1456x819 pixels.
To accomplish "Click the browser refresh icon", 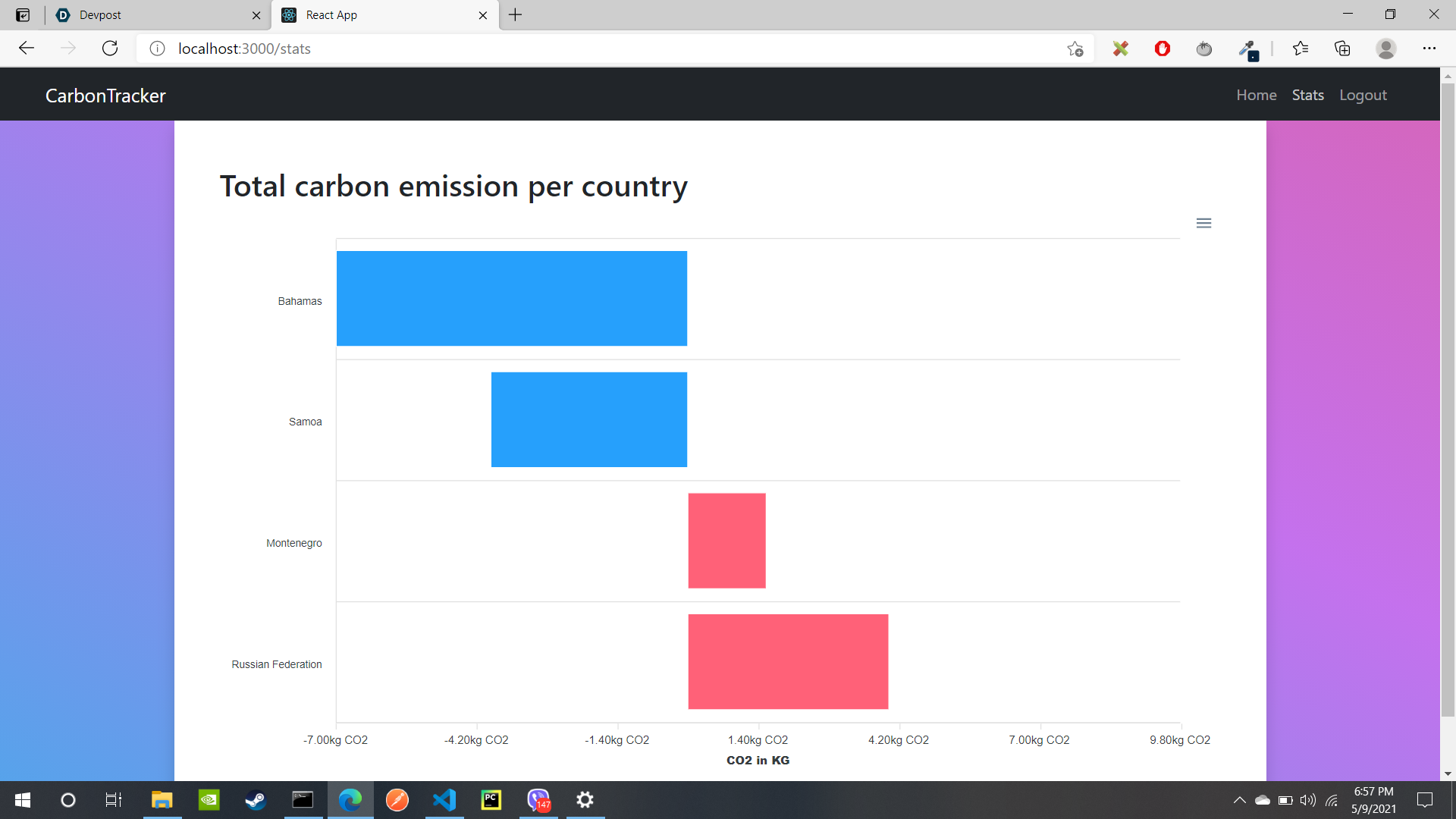I will tap(110, 49).
